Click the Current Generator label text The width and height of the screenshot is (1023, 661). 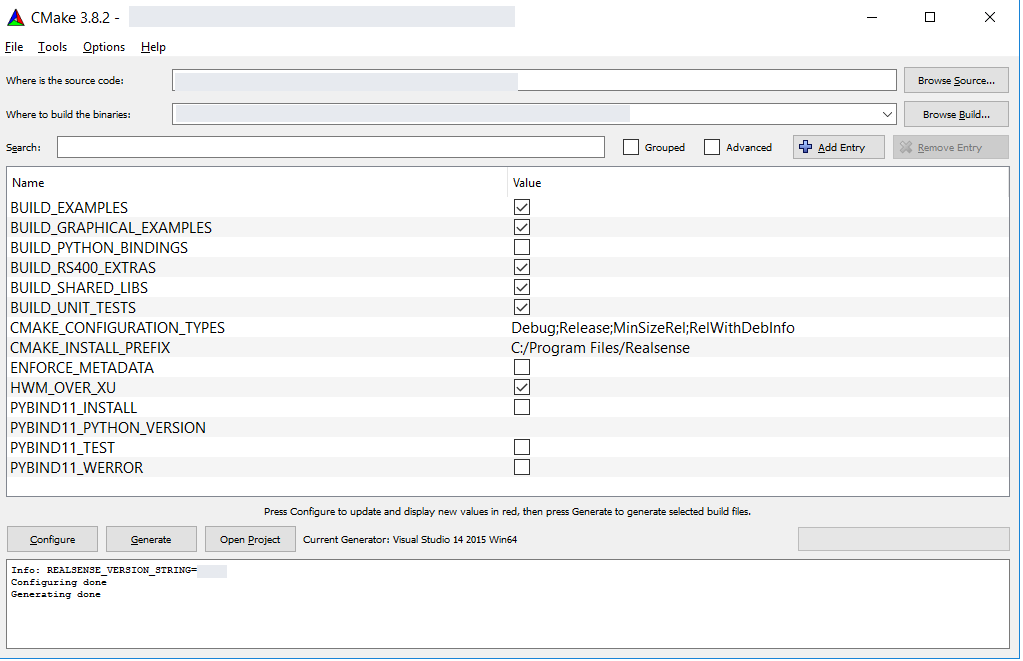point(410,540)
